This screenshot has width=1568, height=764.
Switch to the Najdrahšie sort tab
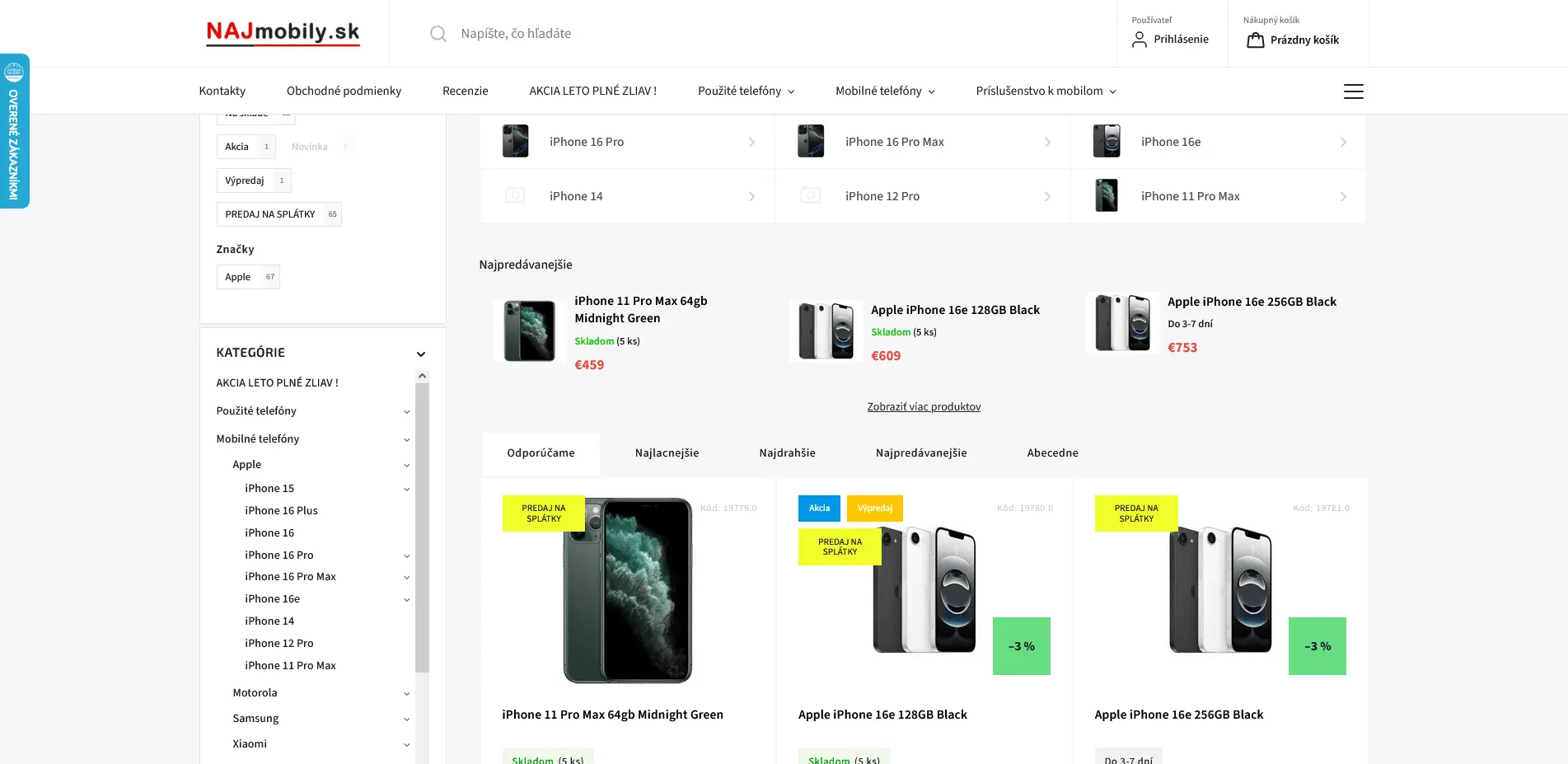[788, 453]
